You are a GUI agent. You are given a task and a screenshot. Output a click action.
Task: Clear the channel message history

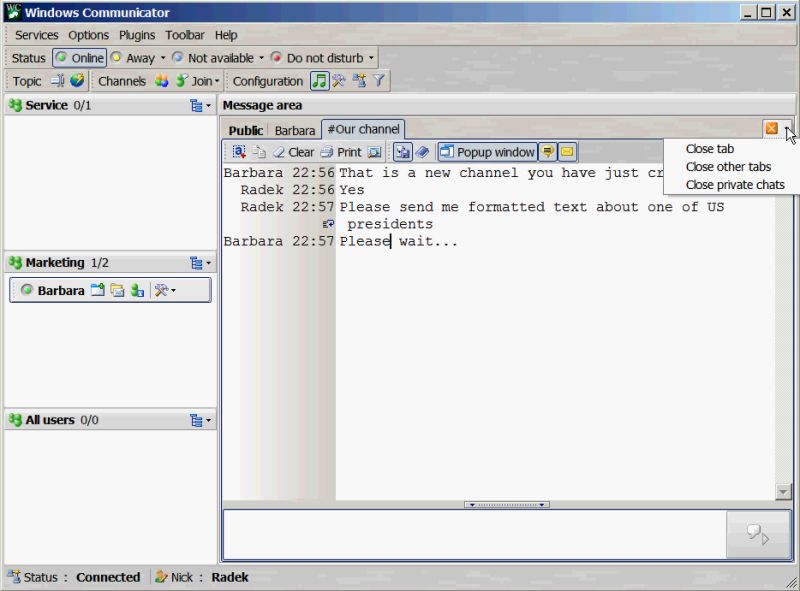297,152
